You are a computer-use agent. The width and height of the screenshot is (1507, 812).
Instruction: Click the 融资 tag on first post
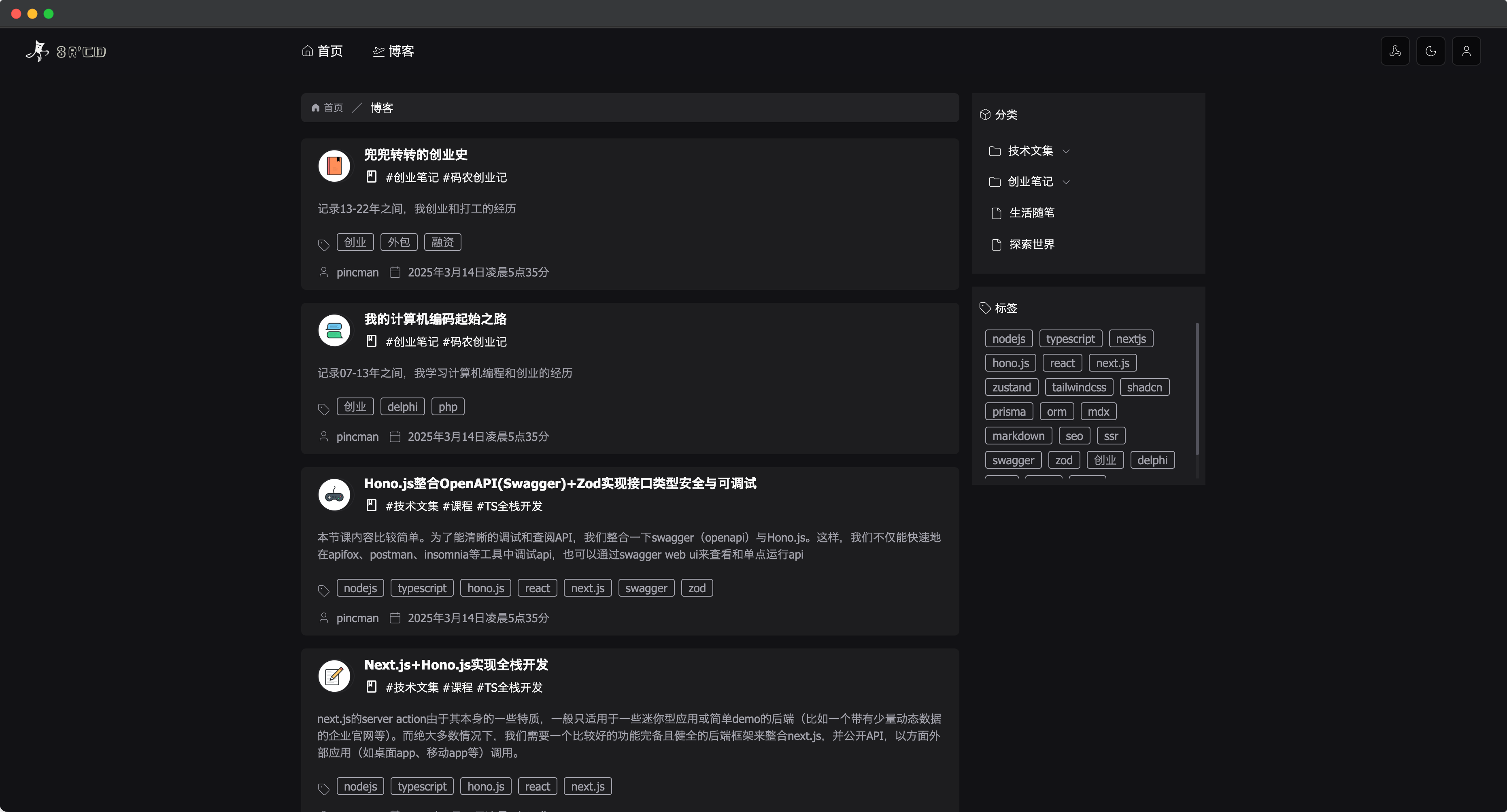coord(442,242)
